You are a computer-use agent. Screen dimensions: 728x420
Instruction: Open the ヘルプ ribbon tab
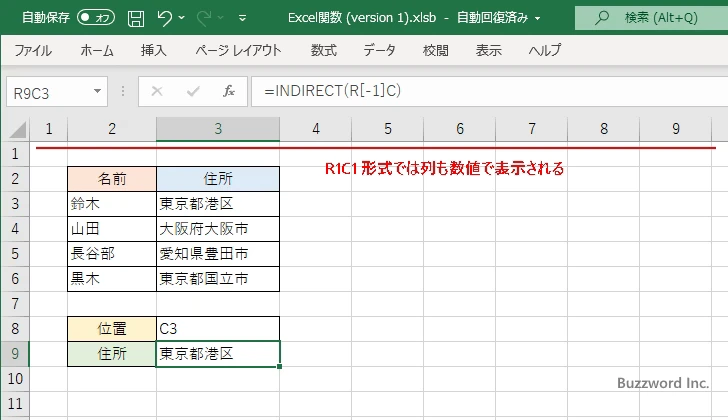point(545,50)
